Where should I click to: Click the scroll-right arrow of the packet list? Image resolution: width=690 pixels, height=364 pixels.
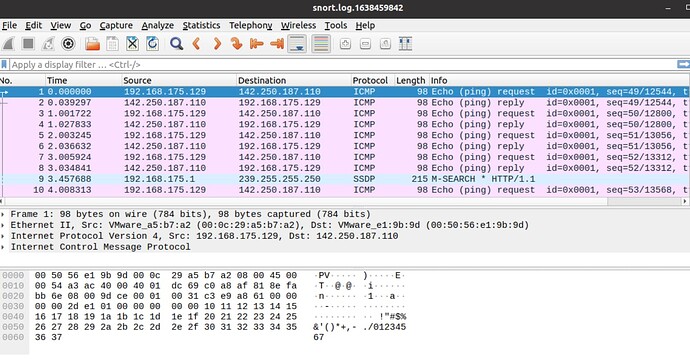(685, 201)
